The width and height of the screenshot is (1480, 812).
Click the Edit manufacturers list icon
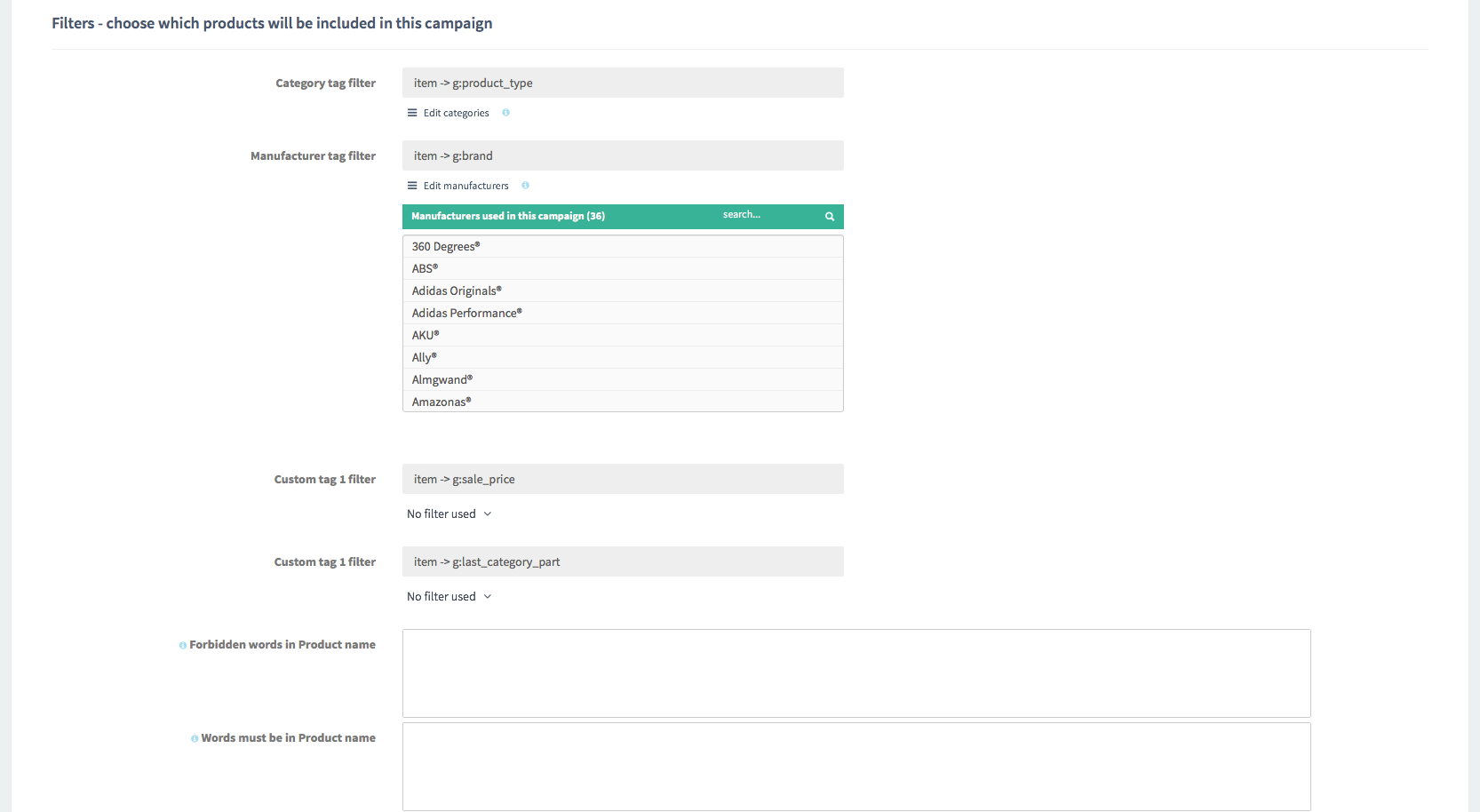[412, 186]
